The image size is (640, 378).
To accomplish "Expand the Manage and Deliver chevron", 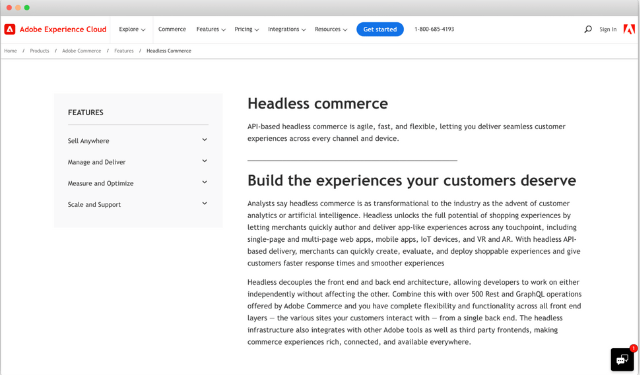I will [x=204, y=161].
